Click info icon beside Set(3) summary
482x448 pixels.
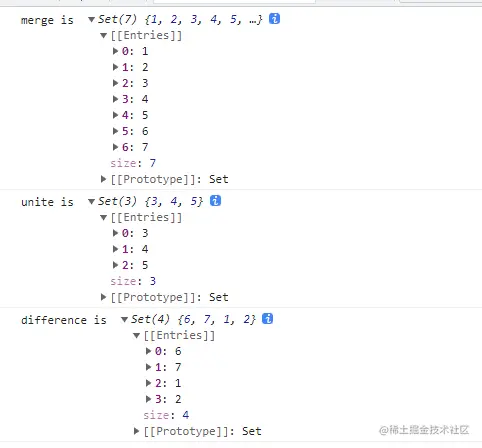tap(215, 201)
